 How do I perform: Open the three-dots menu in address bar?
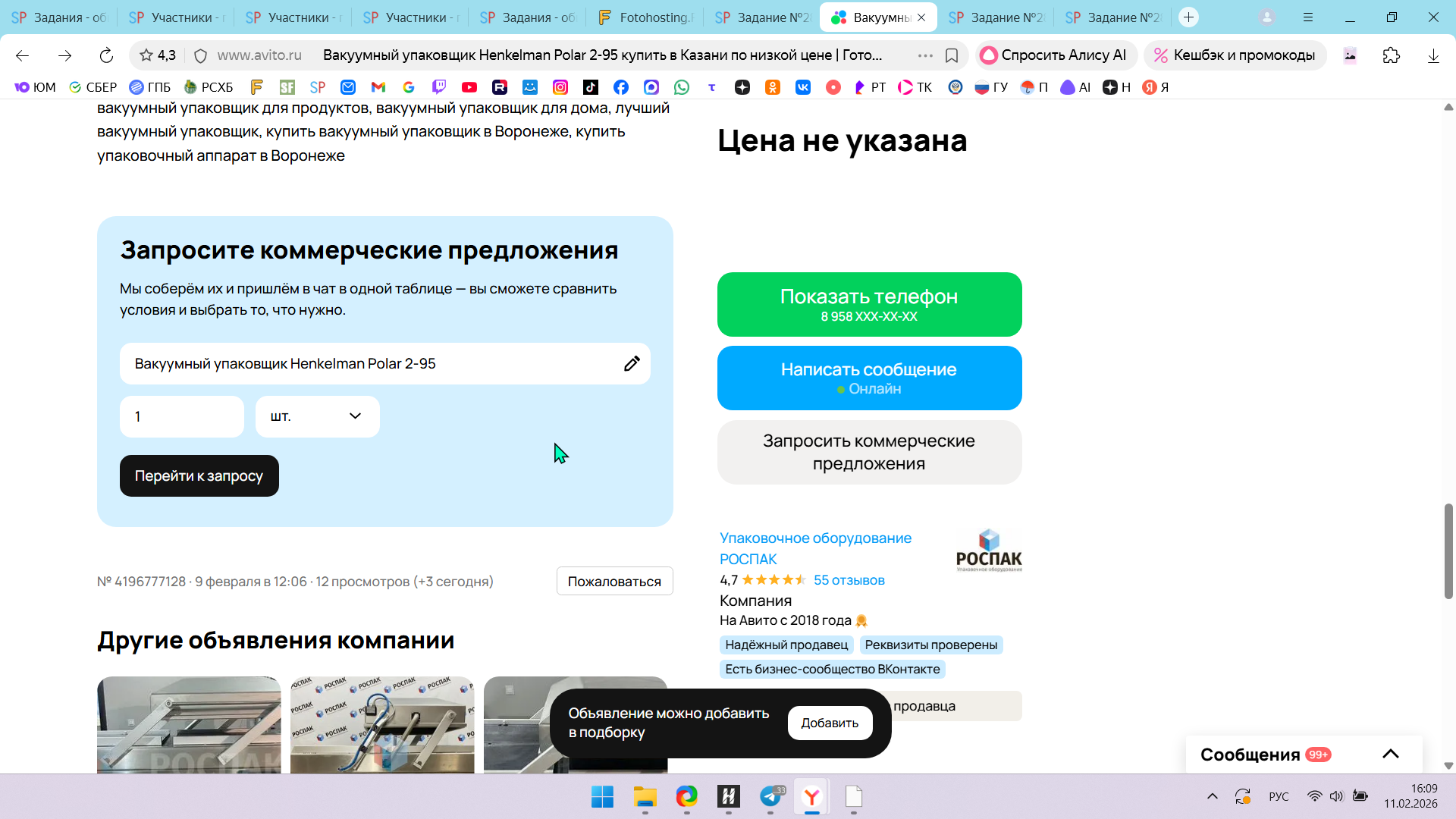point(925,55)
